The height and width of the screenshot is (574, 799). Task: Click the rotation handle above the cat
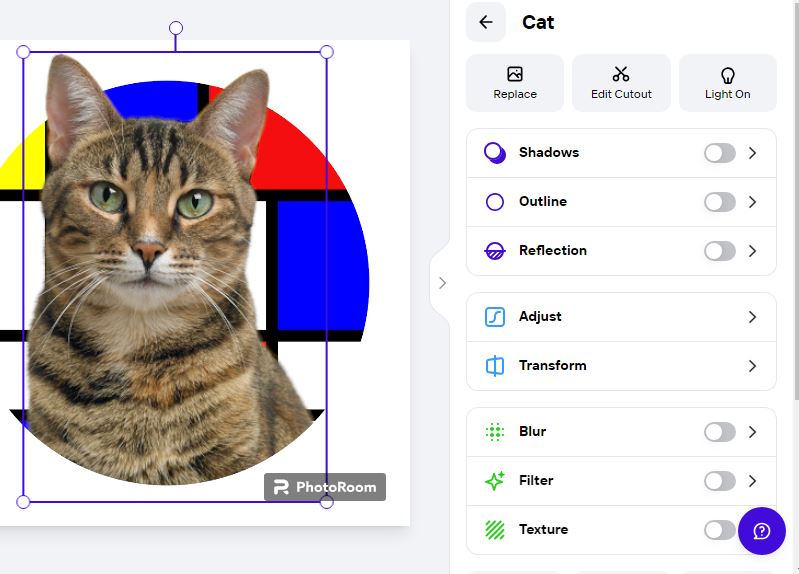[176, 28]
